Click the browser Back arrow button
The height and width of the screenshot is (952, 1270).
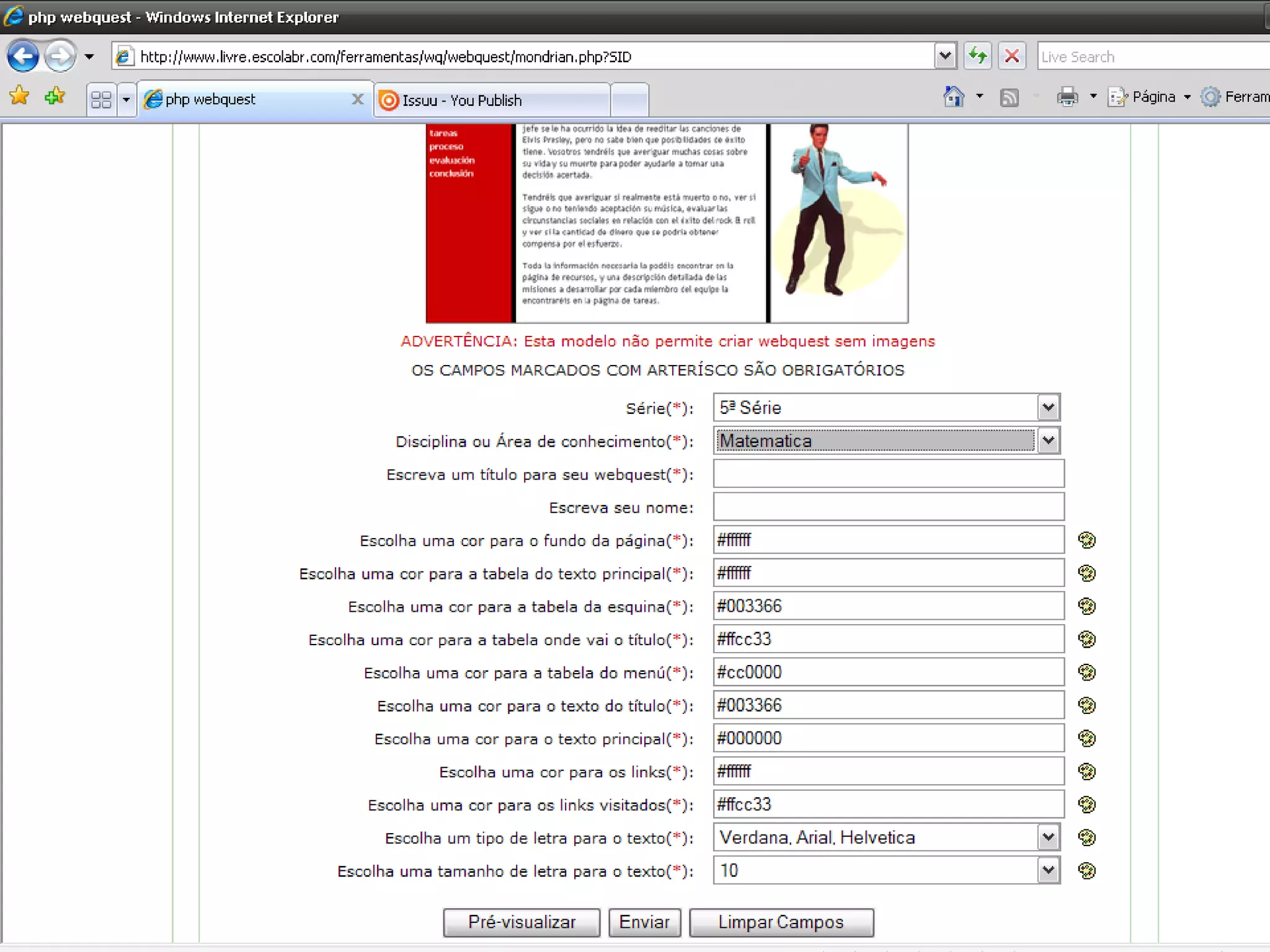23,56
